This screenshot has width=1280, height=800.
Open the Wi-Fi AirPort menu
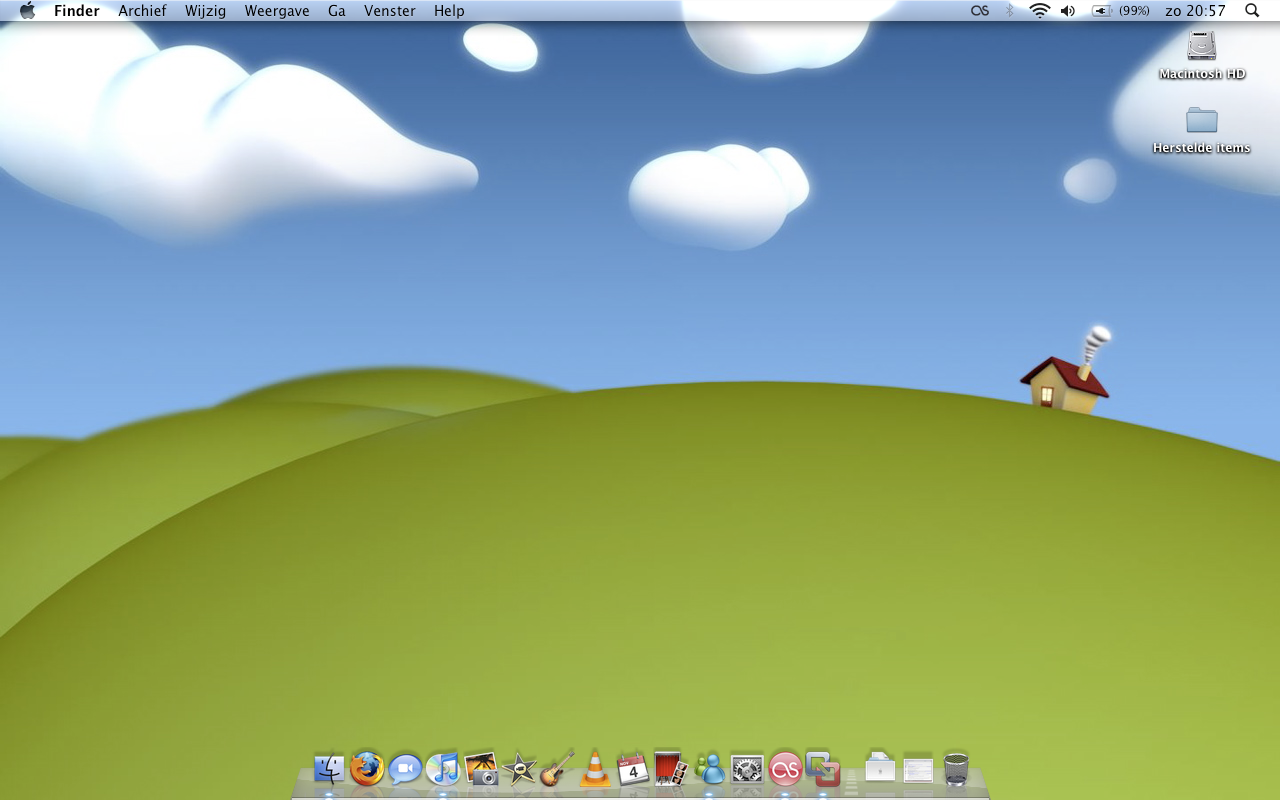pyautogui.click(x=1040, y=11)
